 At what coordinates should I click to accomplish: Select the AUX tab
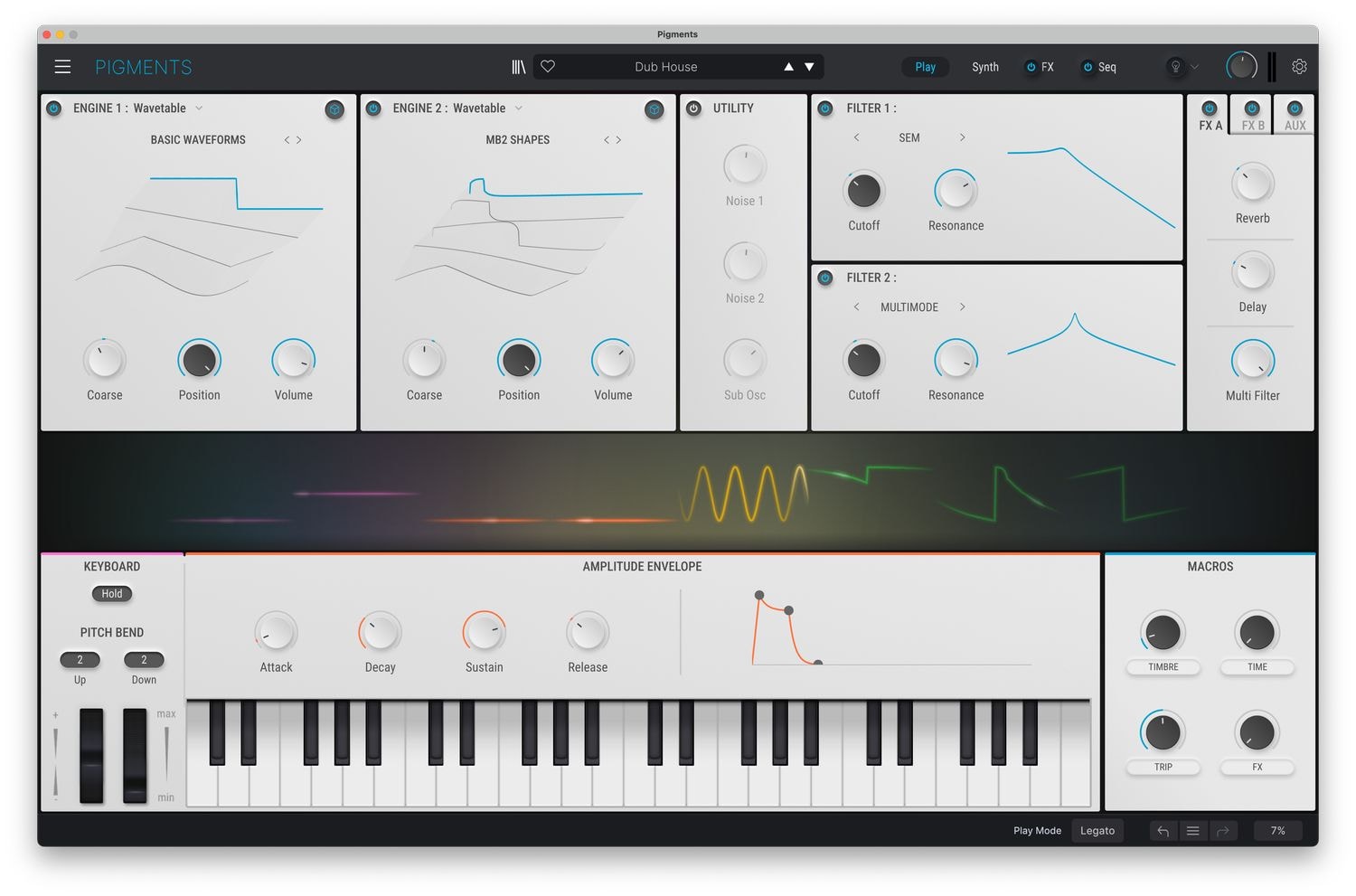[x=1295, y=126]
